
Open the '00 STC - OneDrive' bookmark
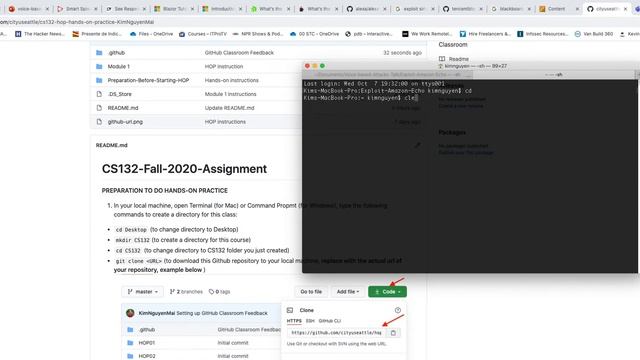coord(314,34)
